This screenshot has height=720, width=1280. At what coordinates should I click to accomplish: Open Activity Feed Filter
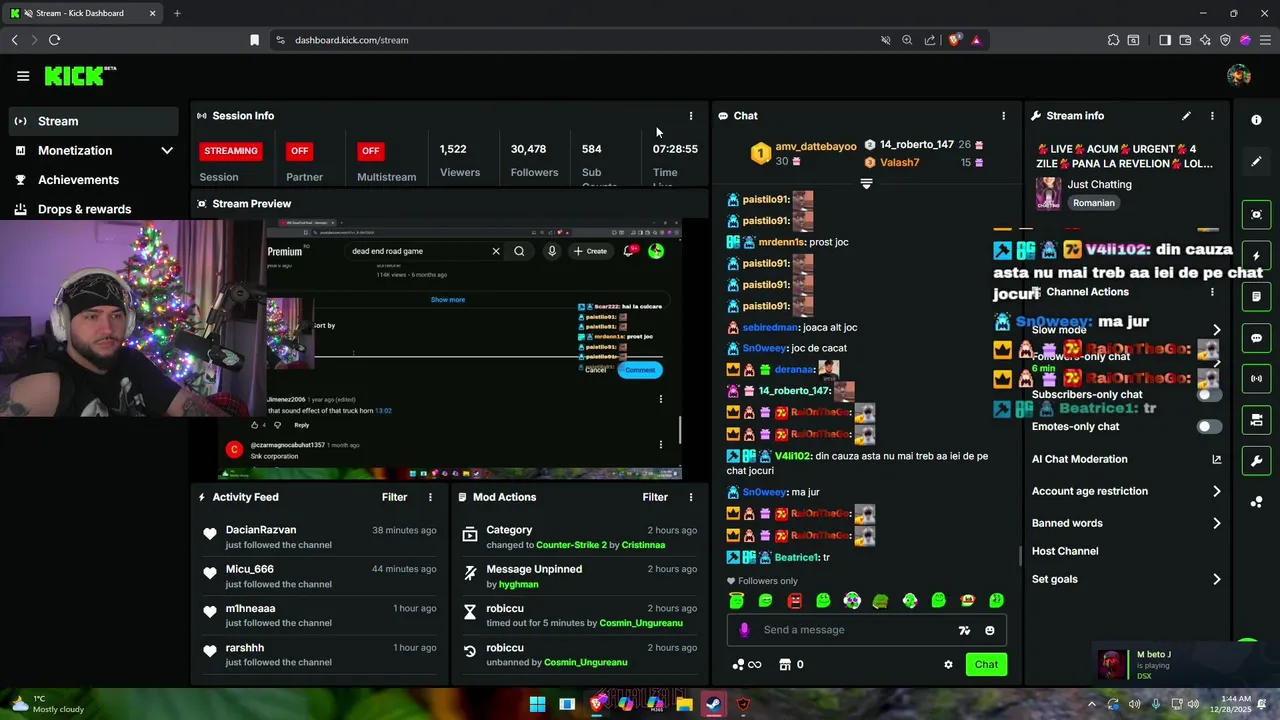(394, 497)
